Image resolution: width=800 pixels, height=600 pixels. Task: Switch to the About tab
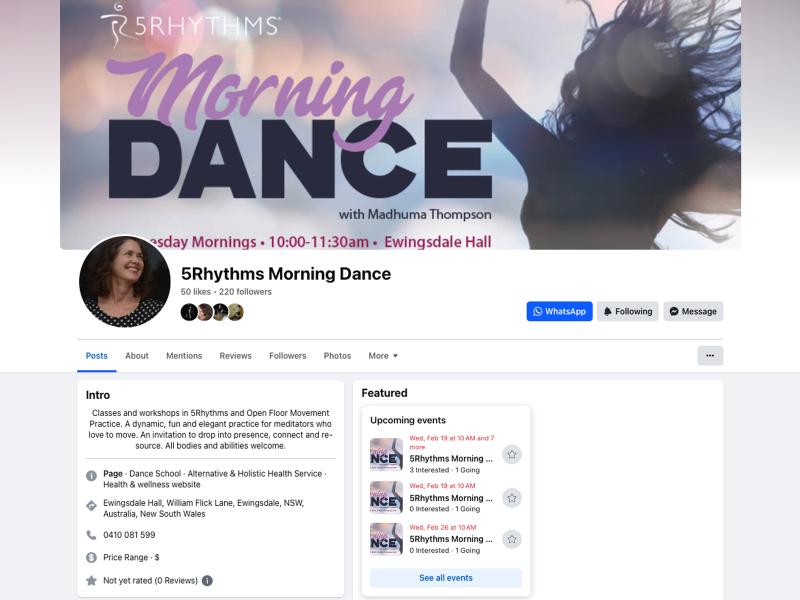coord(137,356)
